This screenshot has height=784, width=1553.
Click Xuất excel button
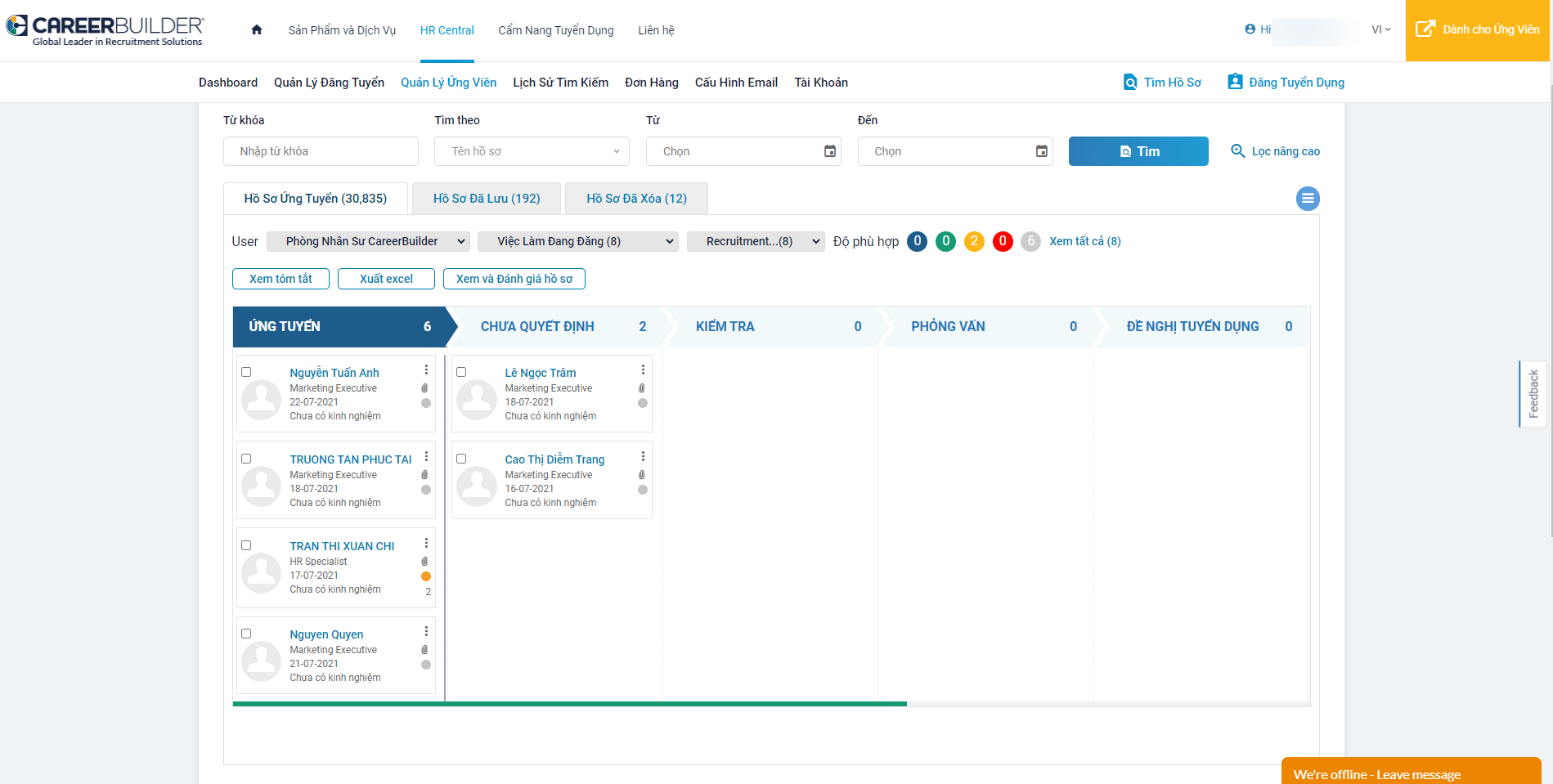coord(386,279)
